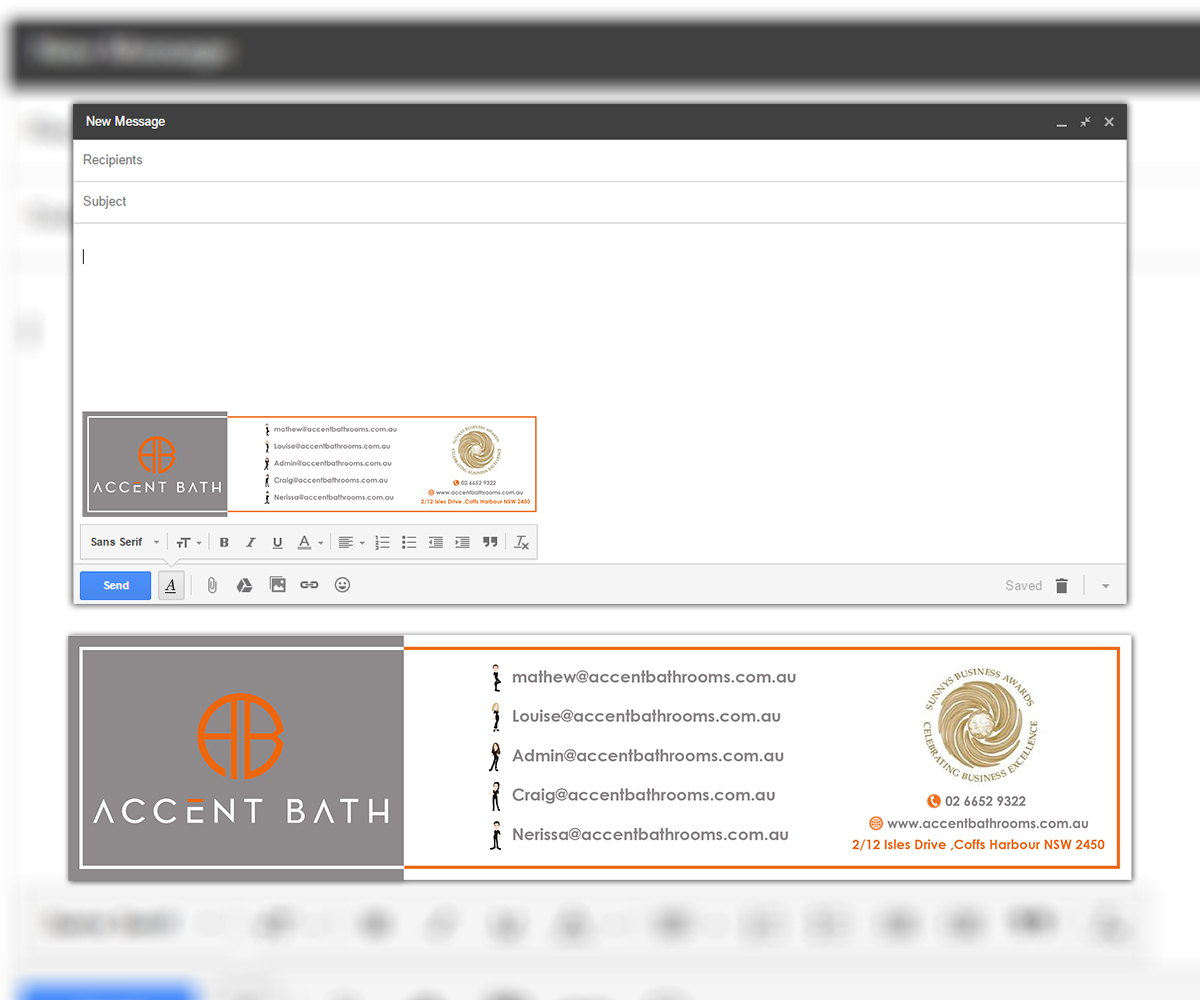Click Louise@accentbathrooms.com.au in large signature
The height and width of the screenshot is (1000, 1200).
point(646,716)
